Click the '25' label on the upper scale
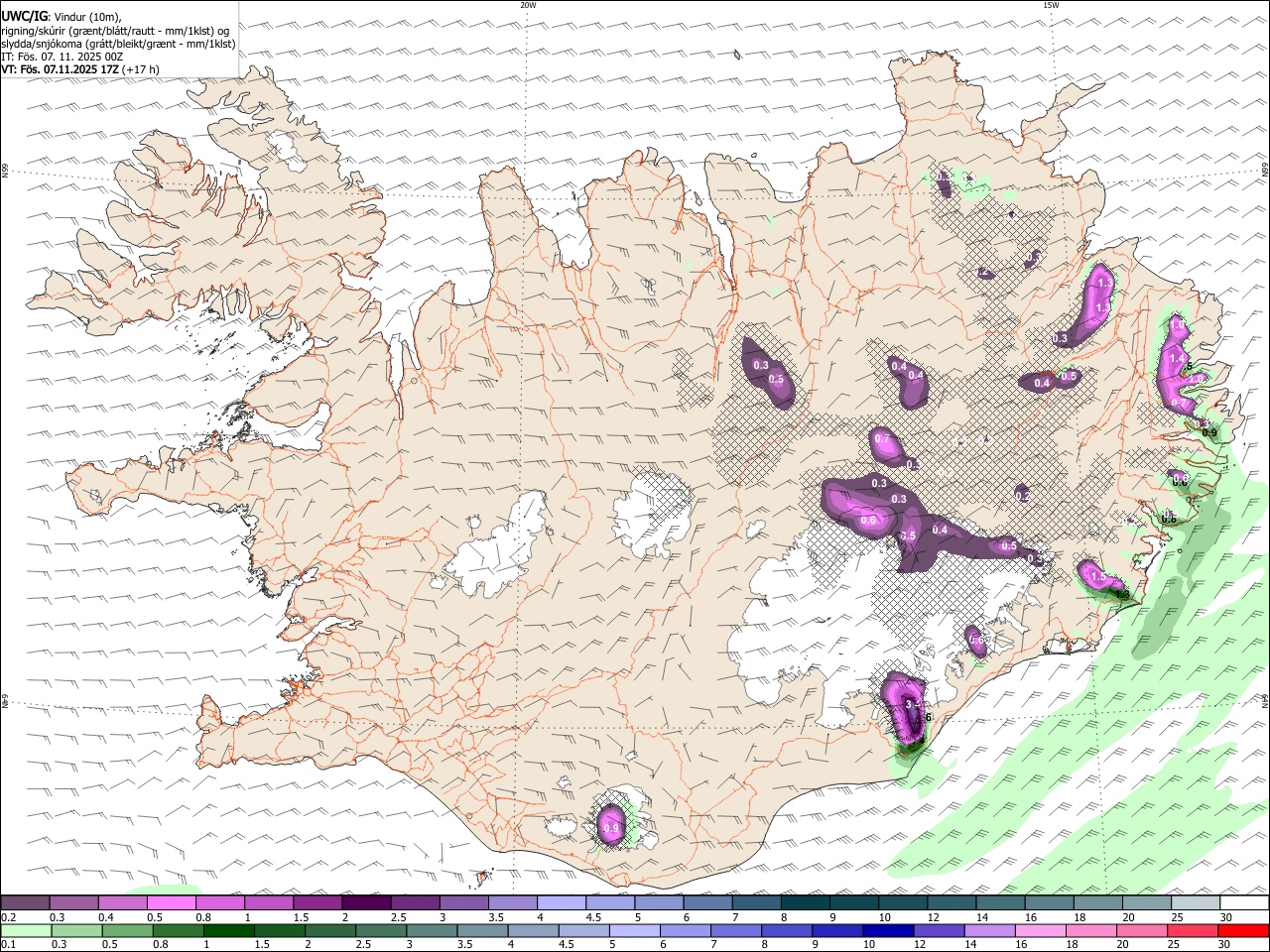This screenshot has width=1270, height=952. click(1178, 917)
